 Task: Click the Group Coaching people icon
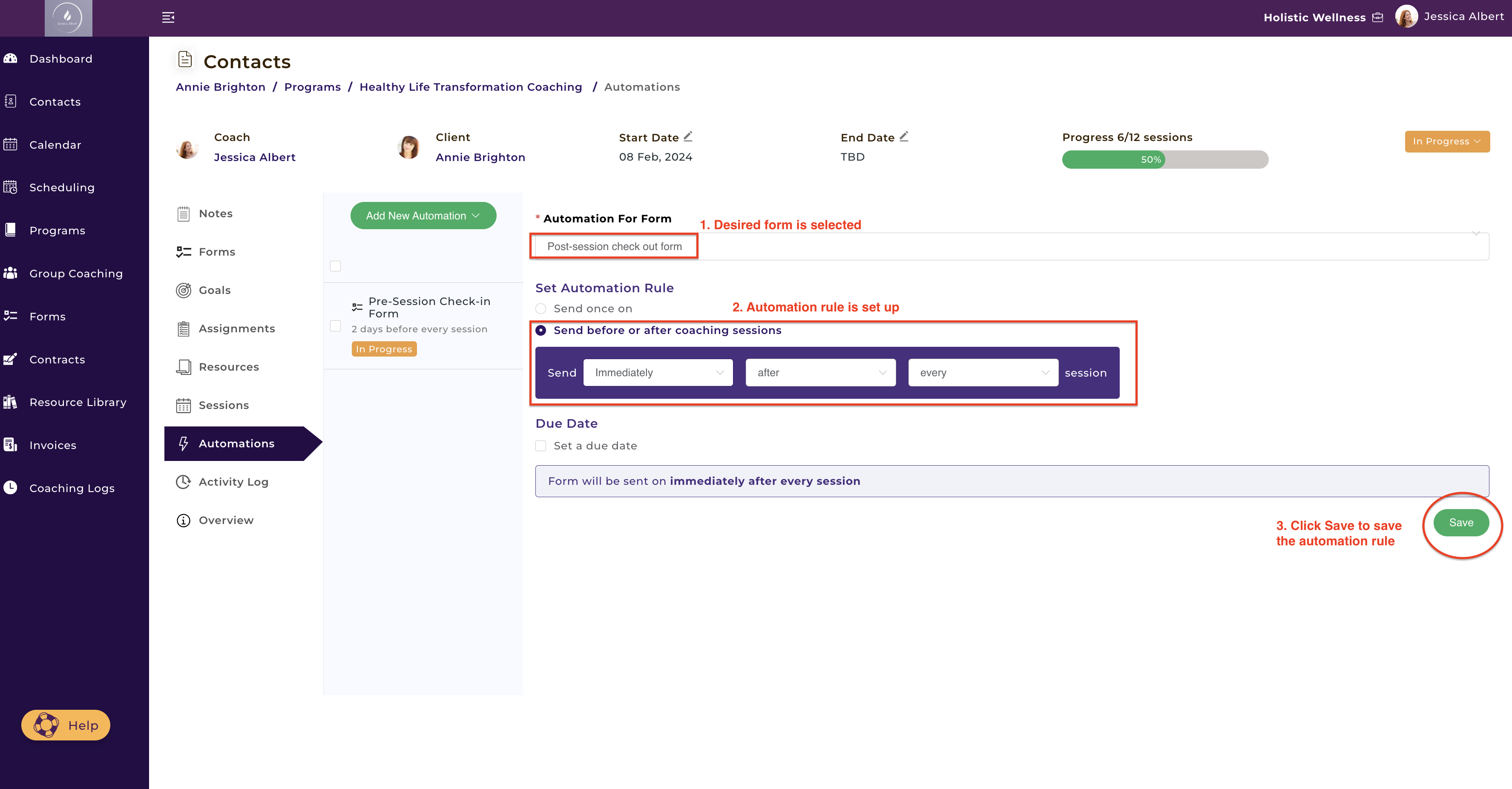(11, 273)
